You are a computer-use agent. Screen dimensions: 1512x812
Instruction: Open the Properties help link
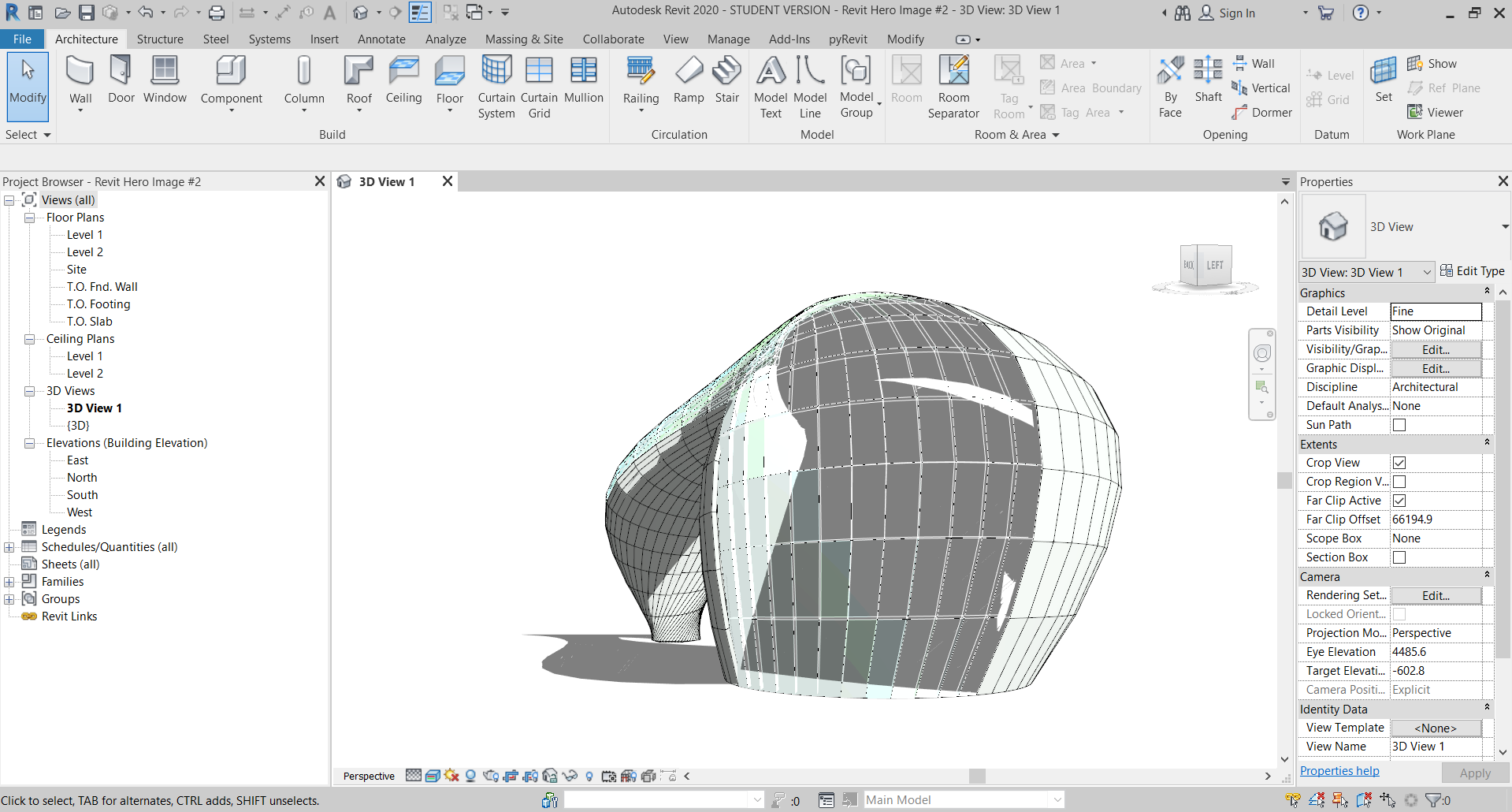[1339, 770]
